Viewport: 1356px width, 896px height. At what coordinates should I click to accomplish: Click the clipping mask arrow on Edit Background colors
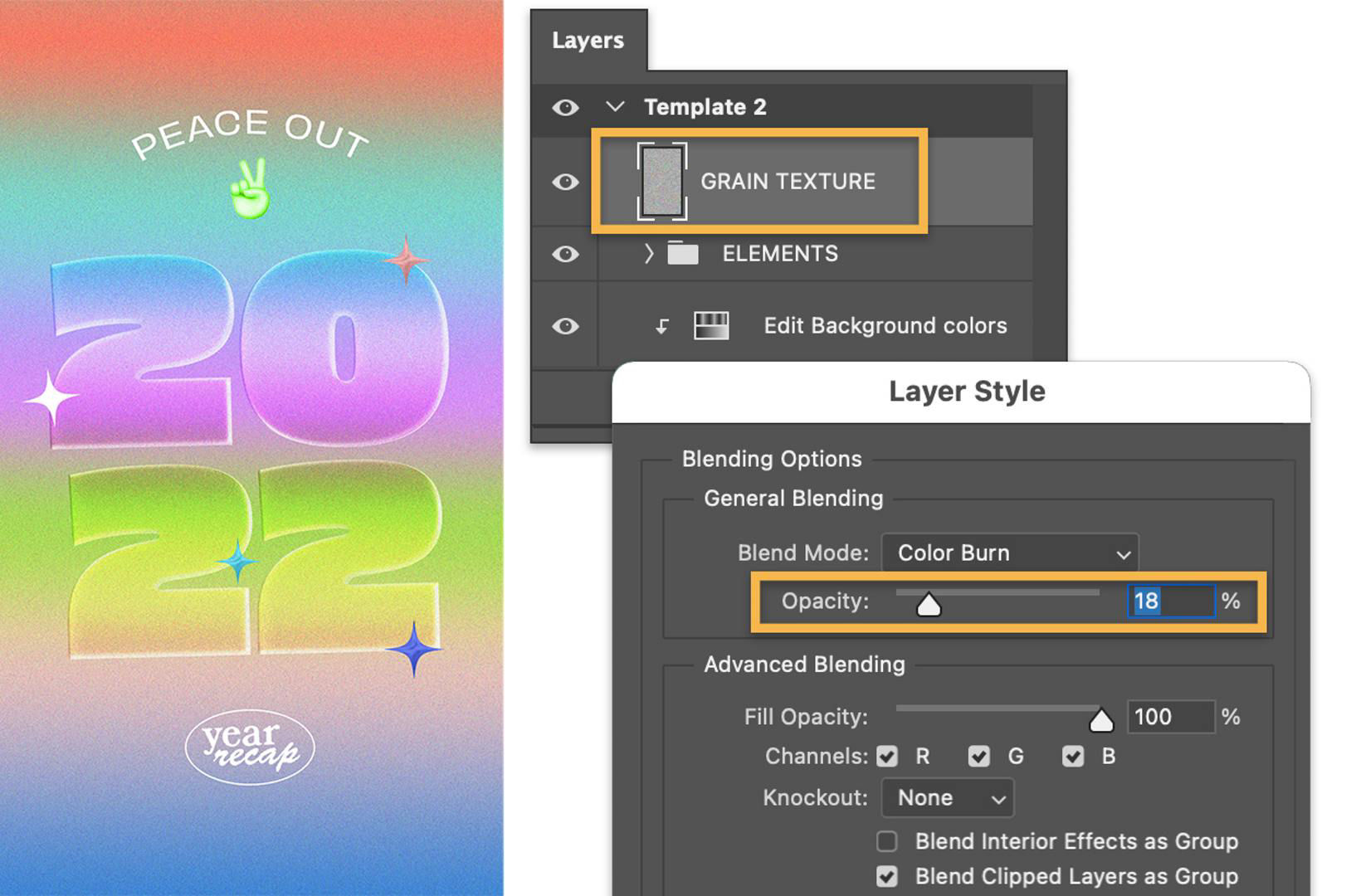point(661,325)
